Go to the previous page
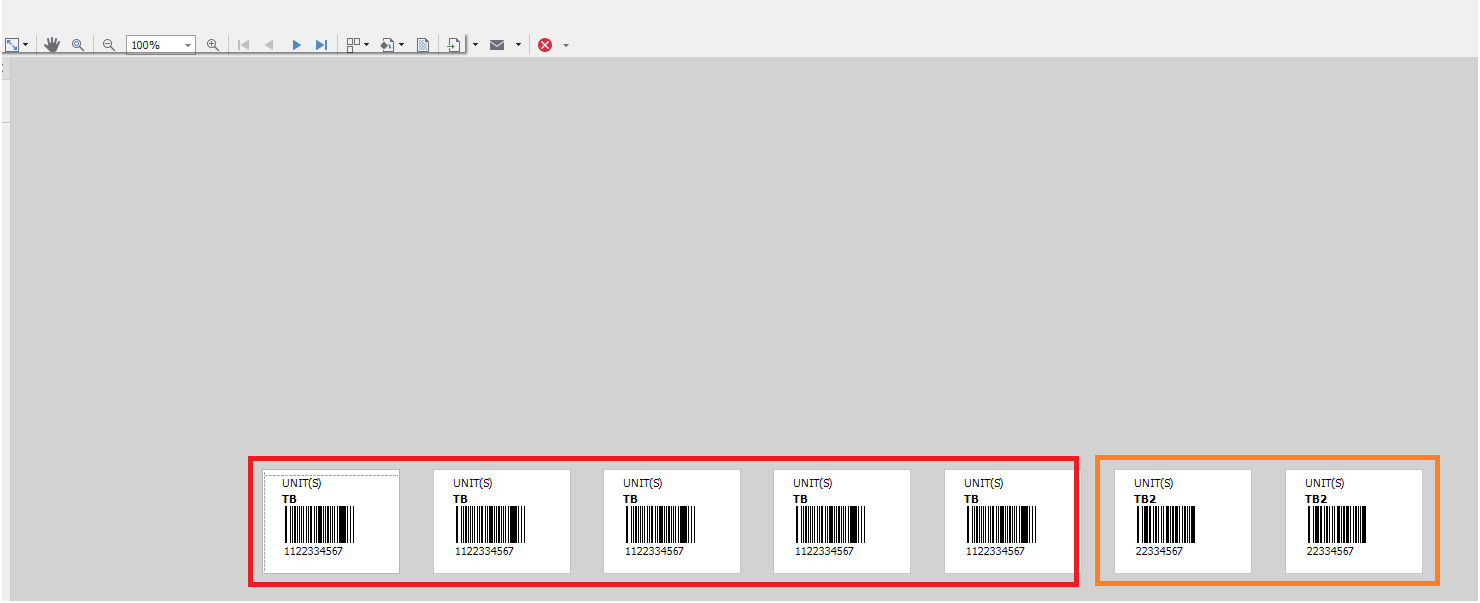This screenshot has height=603, width=1480. (x=269, y=45)
